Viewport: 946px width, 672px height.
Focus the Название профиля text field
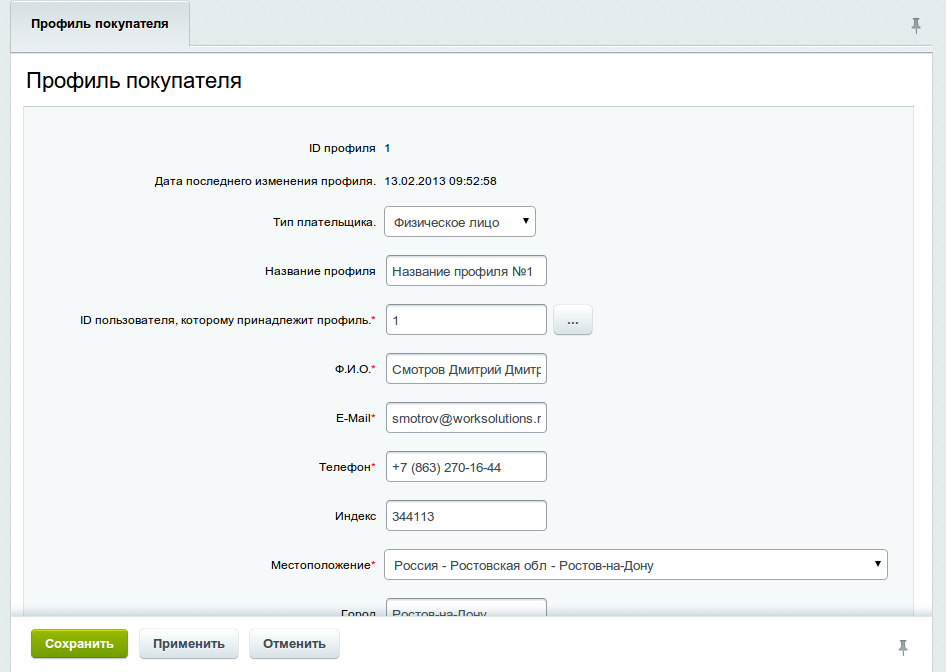466,271
